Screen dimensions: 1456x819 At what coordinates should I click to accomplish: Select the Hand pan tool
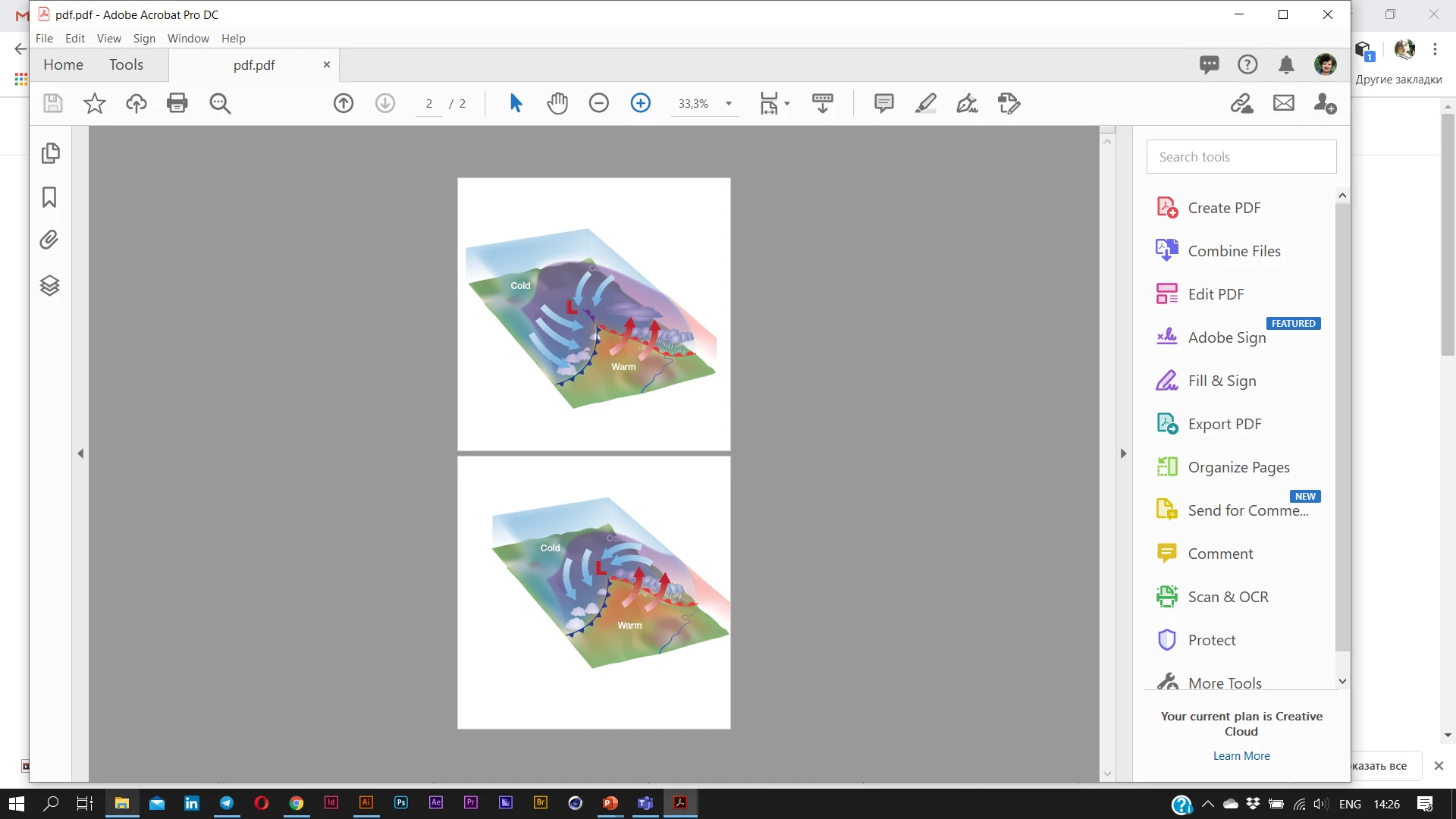(557, 103)
